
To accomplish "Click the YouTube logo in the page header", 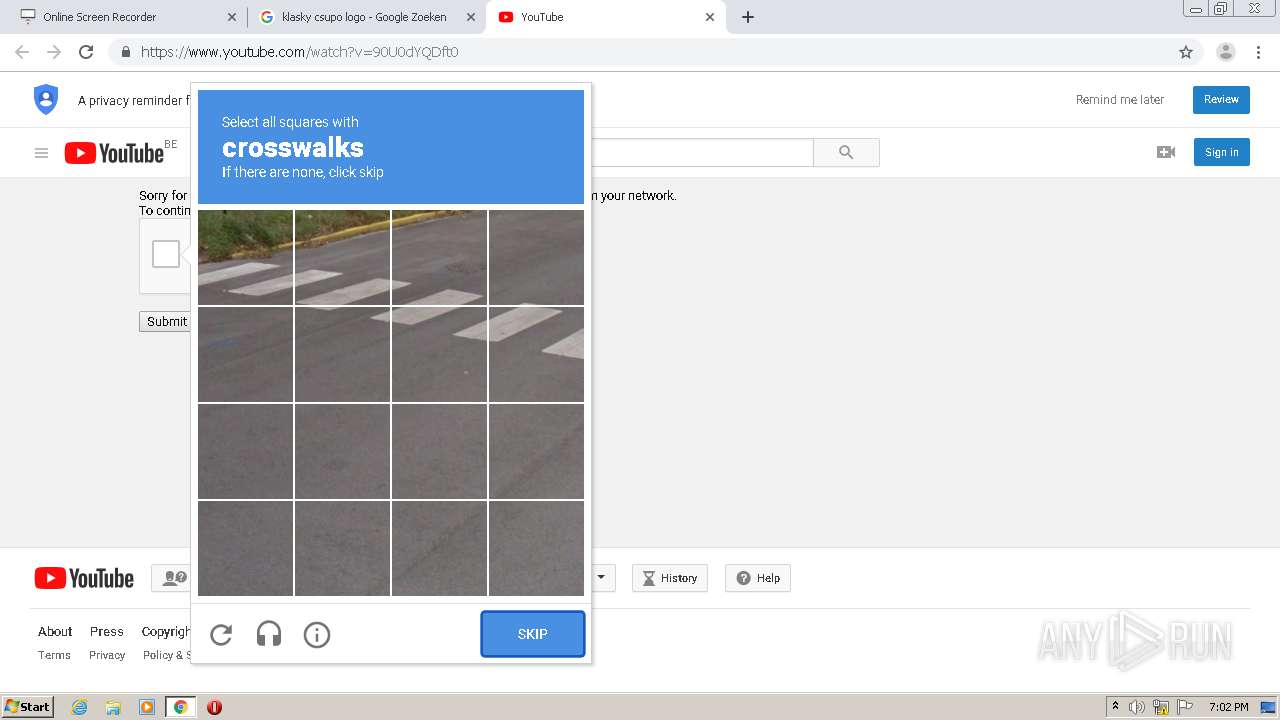I will click(114, 153).
